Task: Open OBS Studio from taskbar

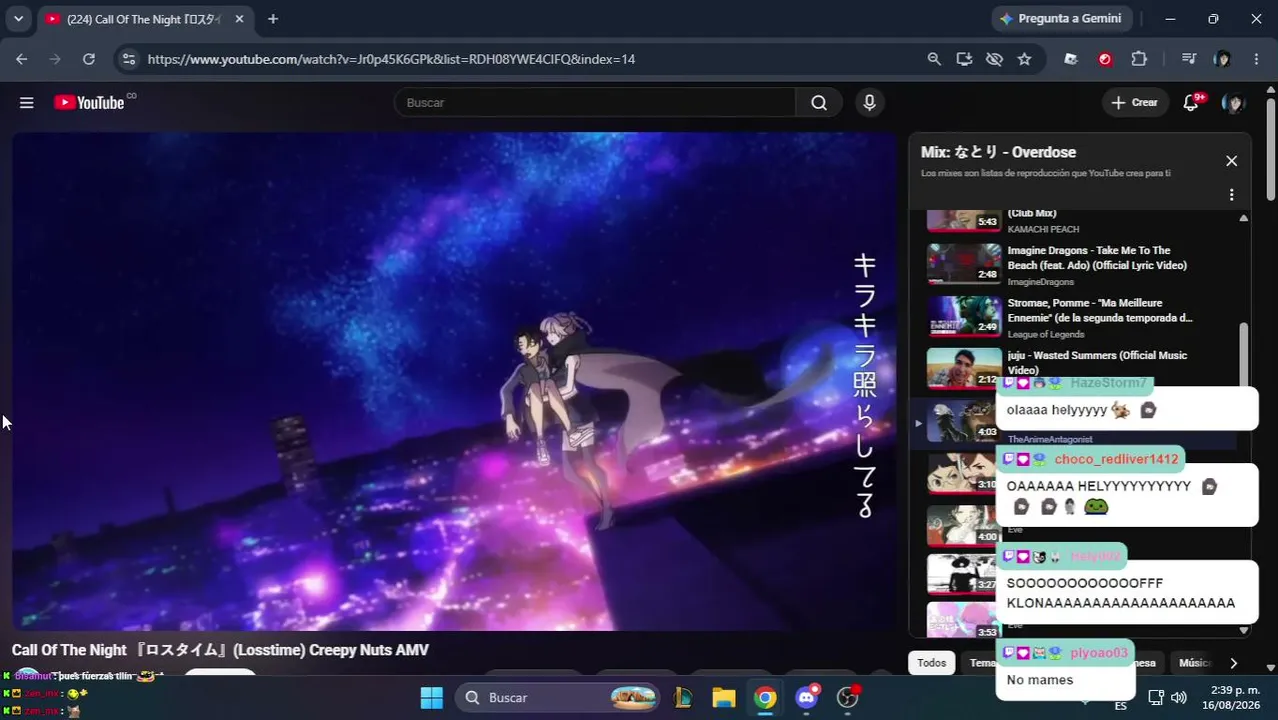Action: (x=848, y=697)
